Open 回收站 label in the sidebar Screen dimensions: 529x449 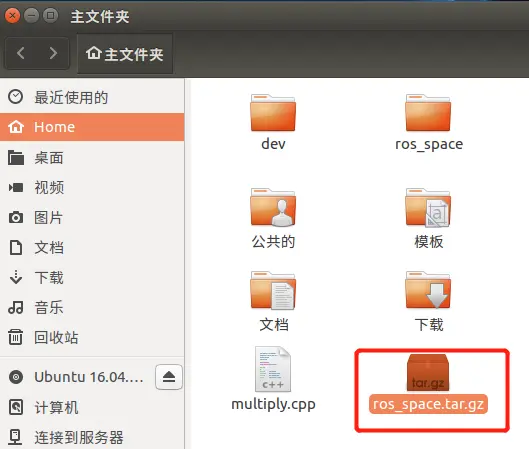pyautogui.click(x=56, y=337)
